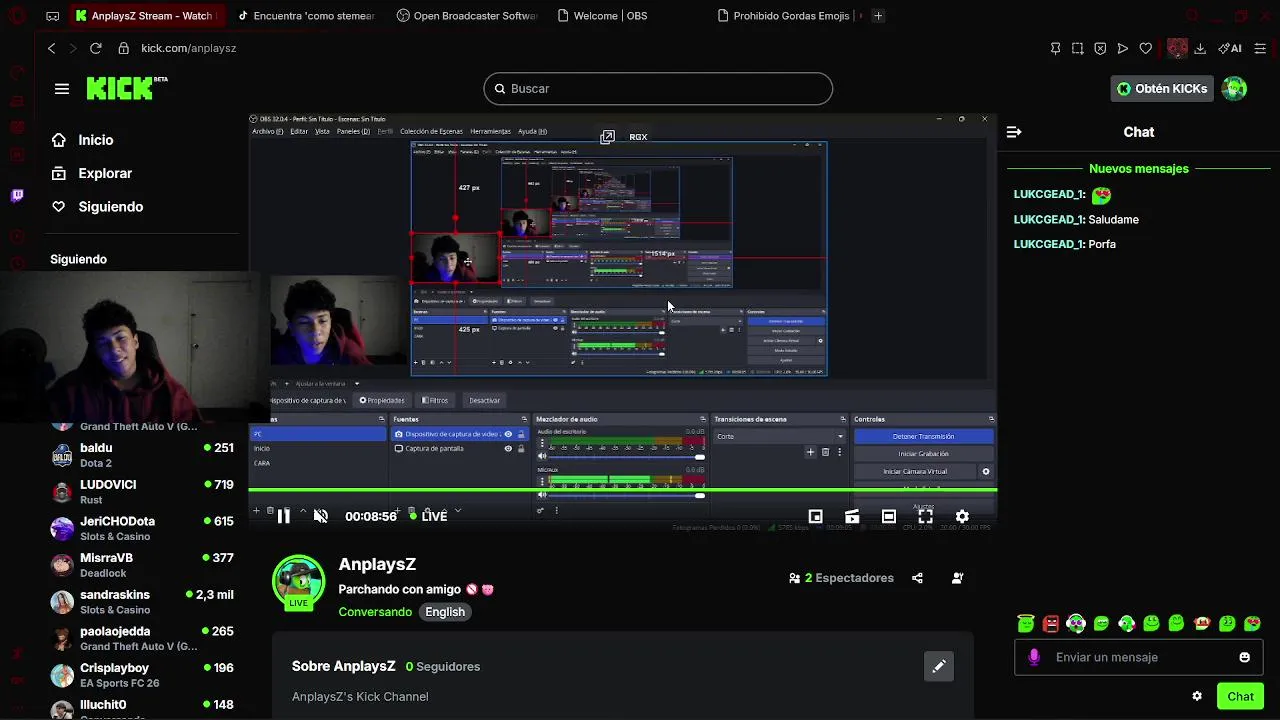Insert the heart-eyes Kick emote

click(1252, 624)
